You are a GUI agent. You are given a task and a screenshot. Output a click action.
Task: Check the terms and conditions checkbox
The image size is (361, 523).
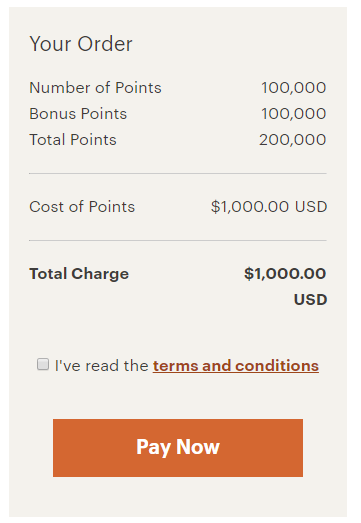coord(43,364)
